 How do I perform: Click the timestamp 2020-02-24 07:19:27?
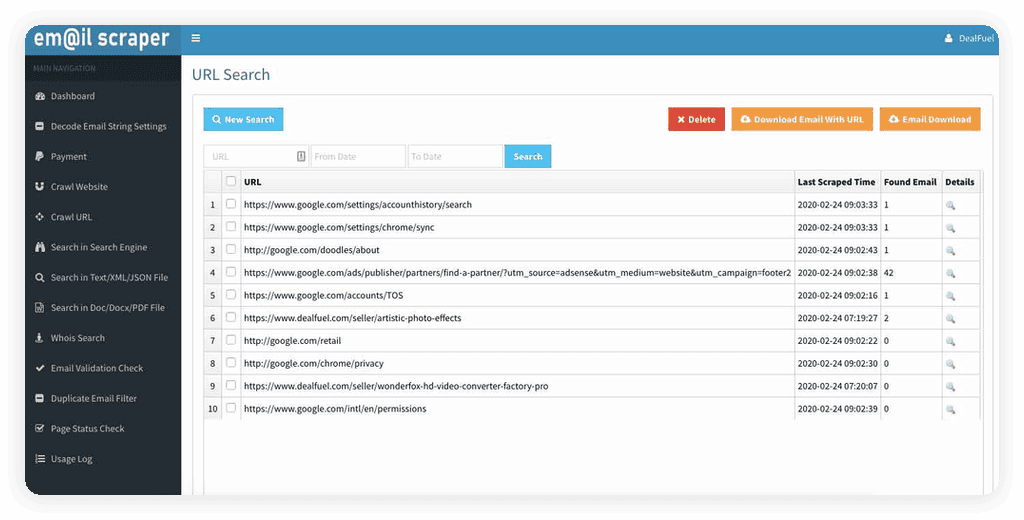tap(837, 318)
